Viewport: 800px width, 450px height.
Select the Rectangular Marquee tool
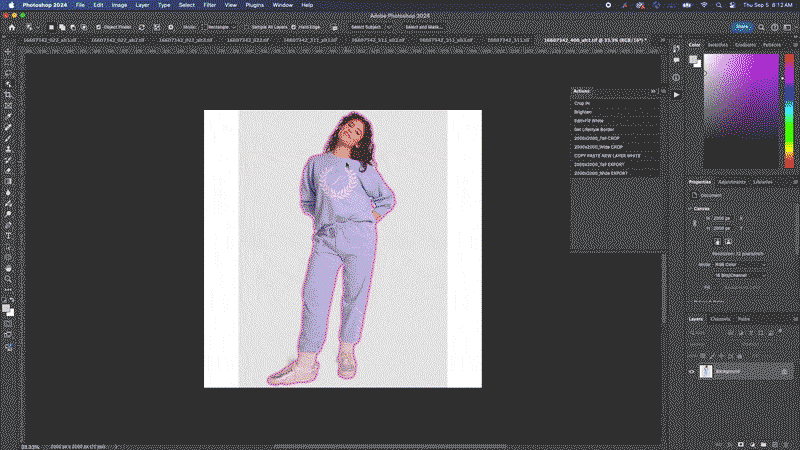[x=8, y=62]
